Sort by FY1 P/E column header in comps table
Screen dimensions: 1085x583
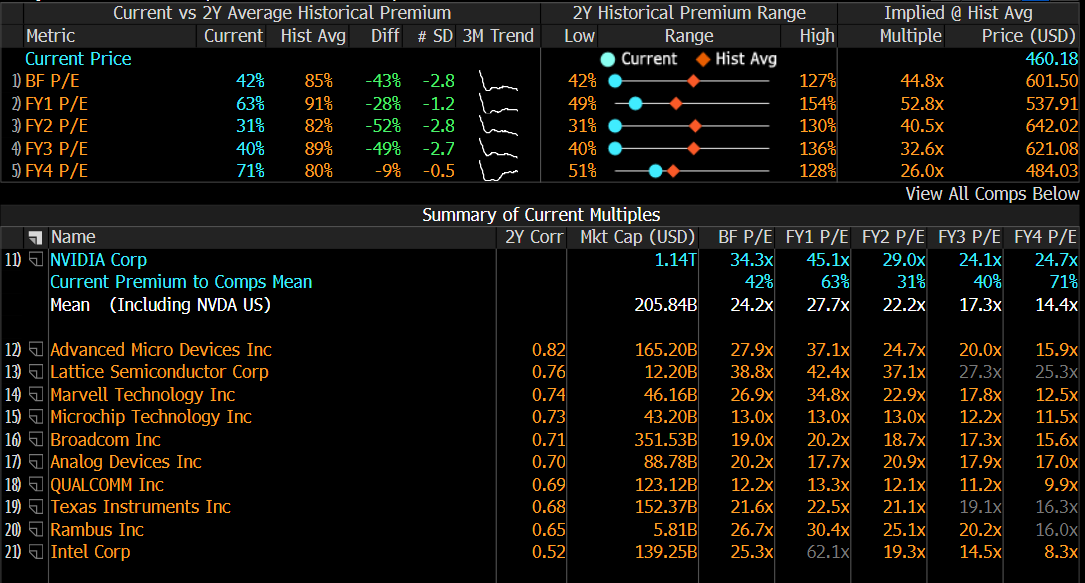(x=817, y=237)
